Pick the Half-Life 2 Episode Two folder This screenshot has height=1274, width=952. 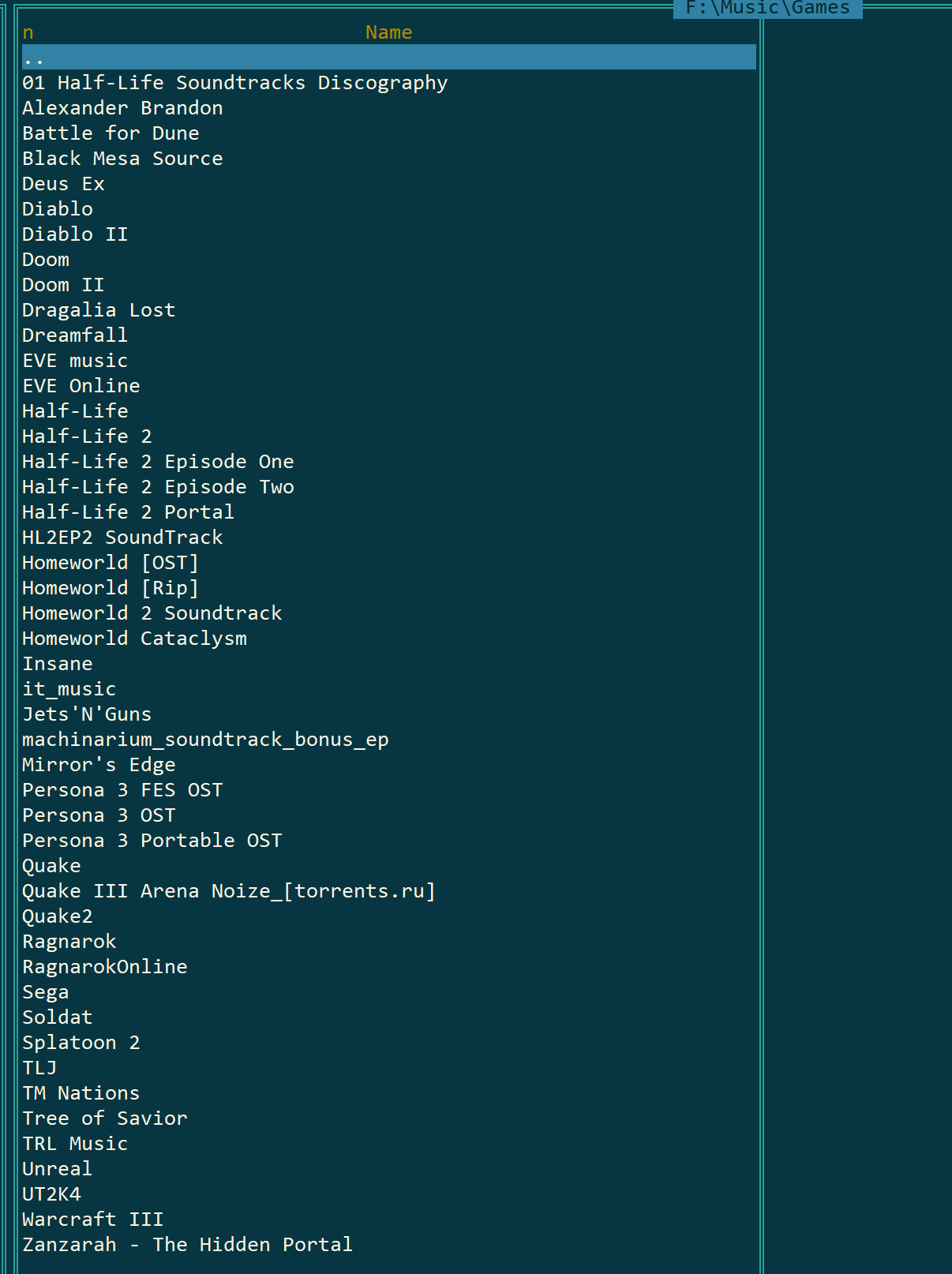158,487
